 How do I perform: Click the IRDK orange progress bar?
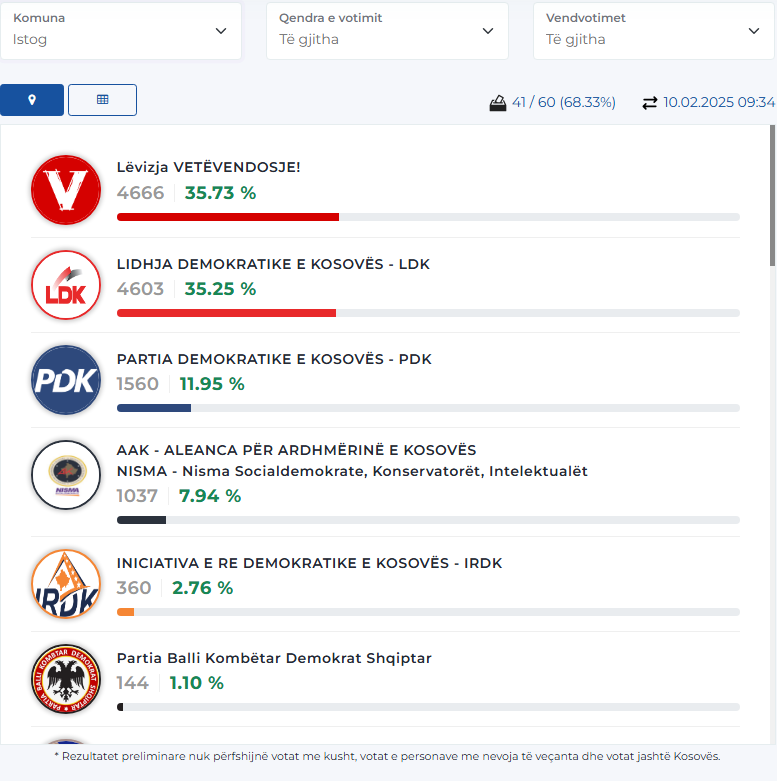[428, 612]
